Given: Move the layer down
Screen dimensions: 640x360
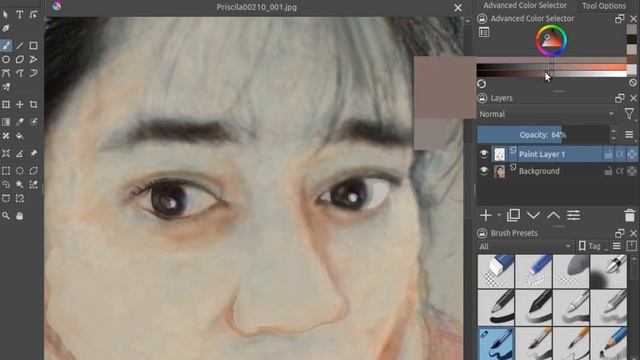Looking at the screenshot, I should 533,215.
